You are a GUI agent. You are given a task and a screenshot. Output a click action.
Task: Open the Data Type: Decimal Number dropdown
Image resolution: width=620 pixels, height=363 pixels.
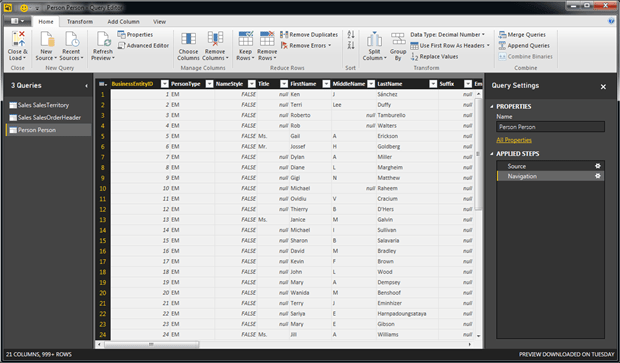click(x=447, y=35)
